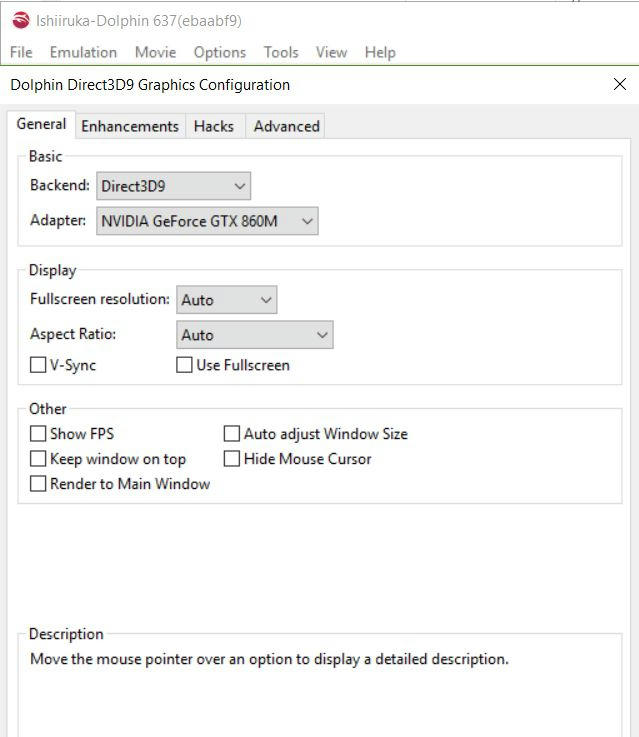Open Fullscreen resolution dropdown

point(226,300)
